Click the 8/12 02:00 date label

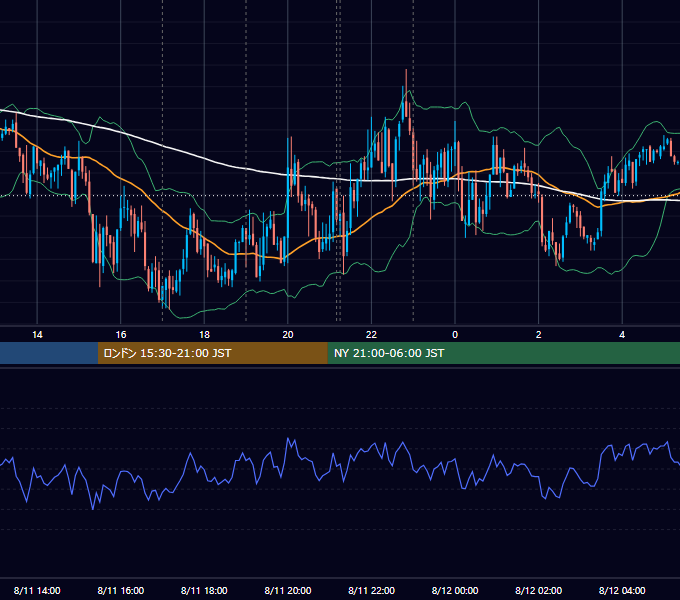coord(539,590)
